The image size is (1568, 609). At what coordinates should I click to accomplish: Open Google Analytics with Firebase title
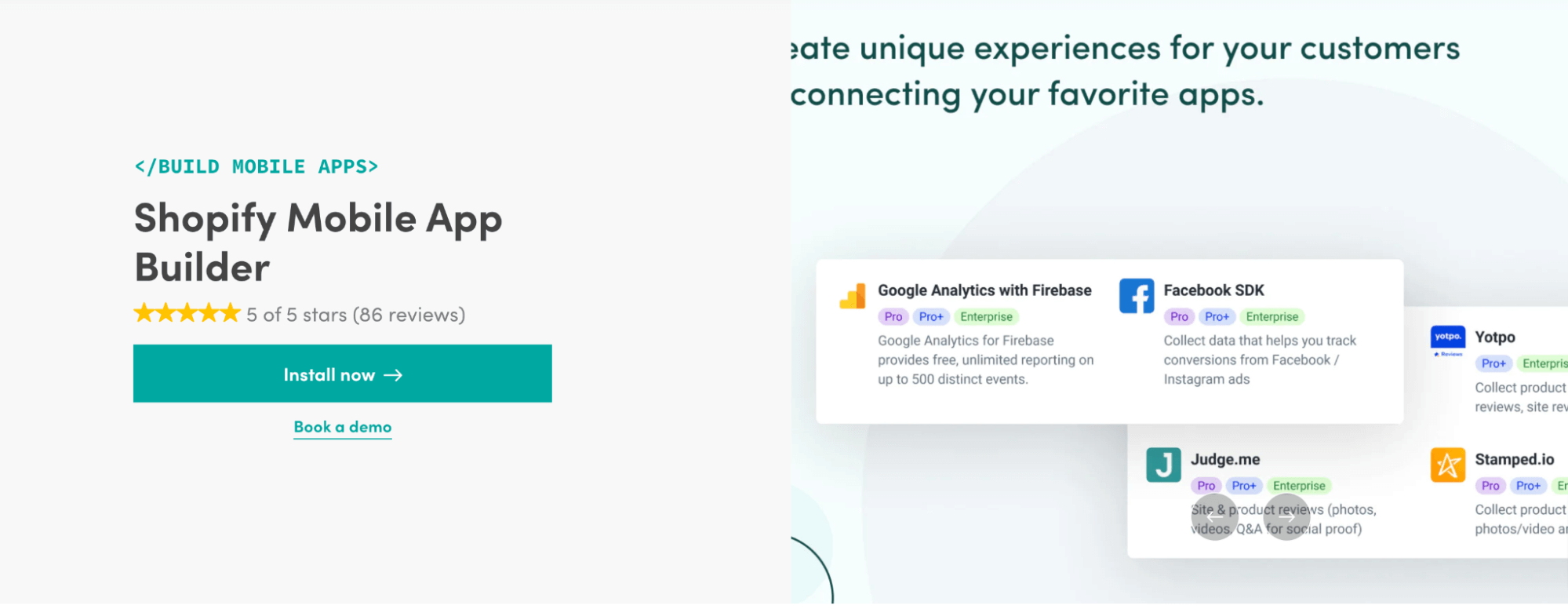pos(984,290)
